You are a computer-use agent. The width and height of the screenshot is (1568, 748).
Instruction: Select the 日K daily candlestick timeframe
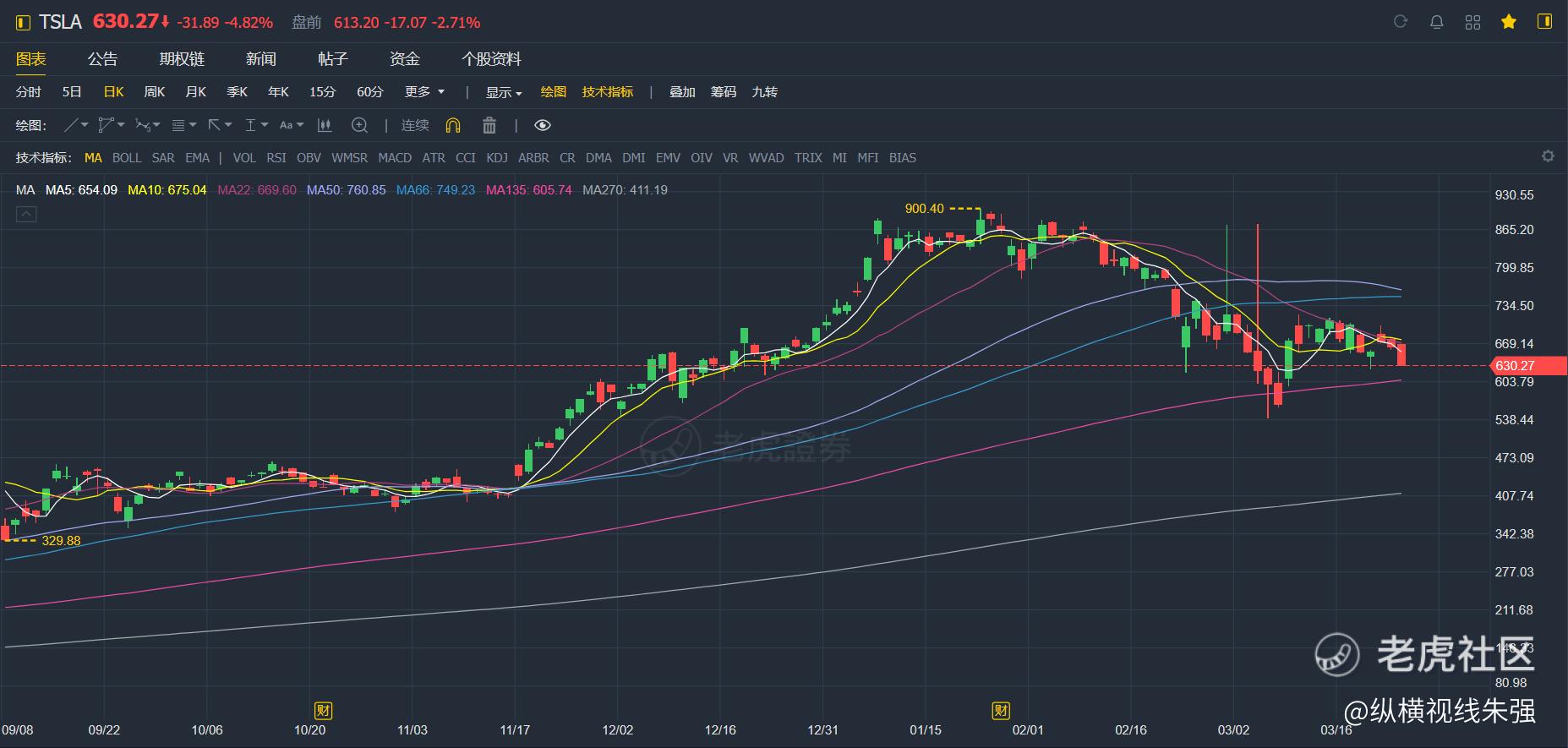click(113, 91)
